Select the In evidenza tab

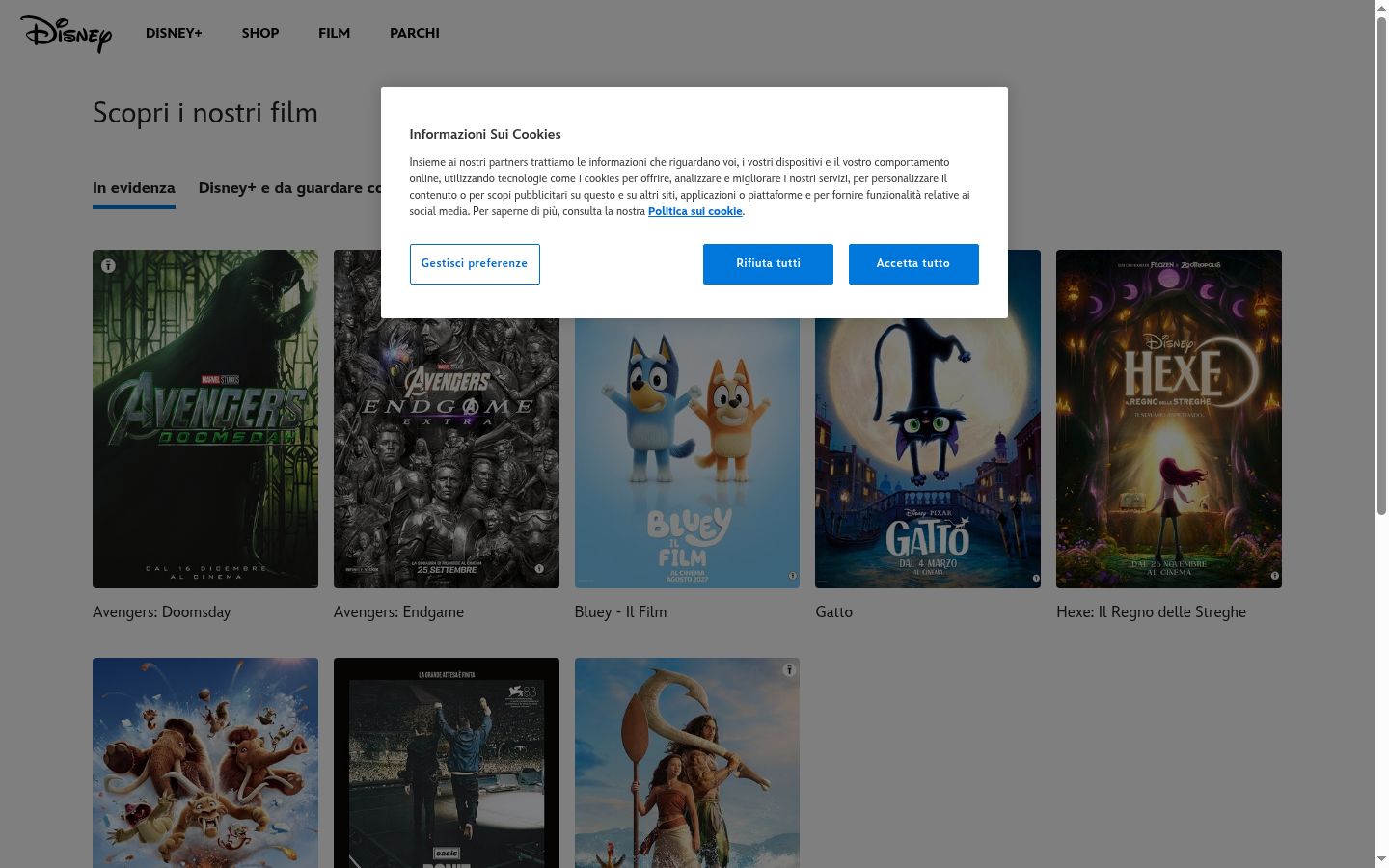pyautogui.click(x=134, y=188)
